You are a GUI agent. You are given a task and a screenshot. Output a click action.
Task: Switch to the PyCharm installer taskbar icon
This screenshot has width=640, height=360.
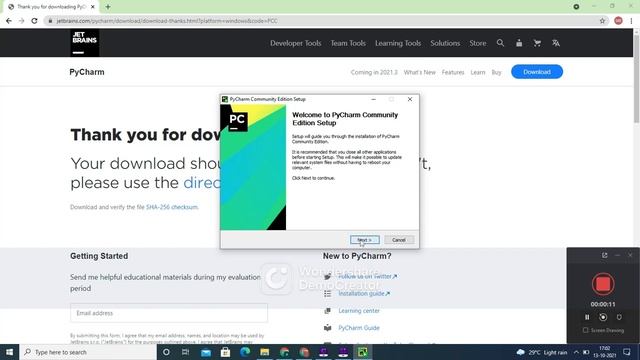pyautogui.click(x=362, y=352)
